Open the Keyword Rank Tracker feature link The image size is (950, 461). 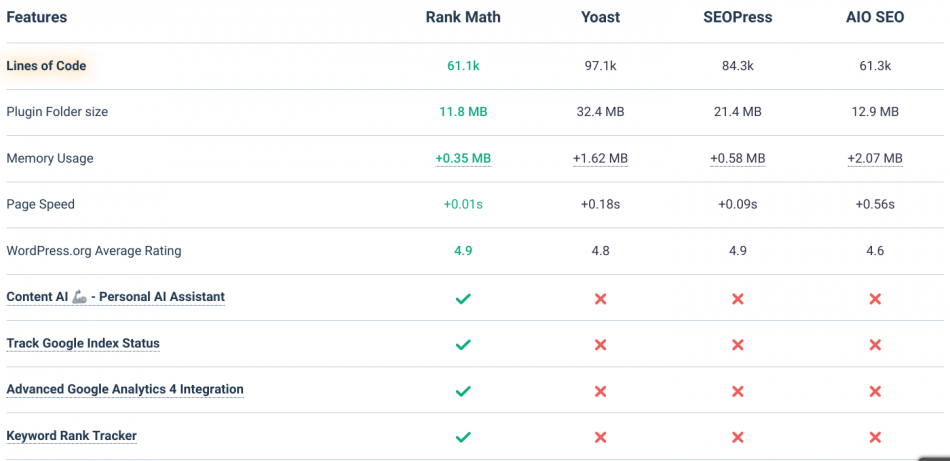(71, 436)
